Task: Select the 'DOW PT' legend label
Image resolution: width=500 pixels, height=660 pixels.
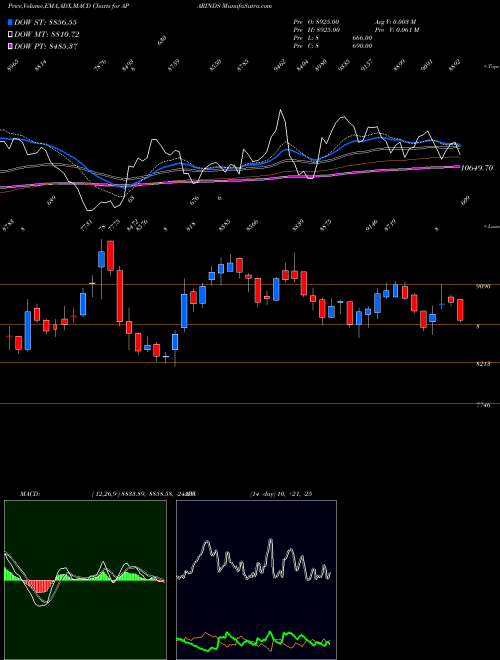Action: point(45,46)
